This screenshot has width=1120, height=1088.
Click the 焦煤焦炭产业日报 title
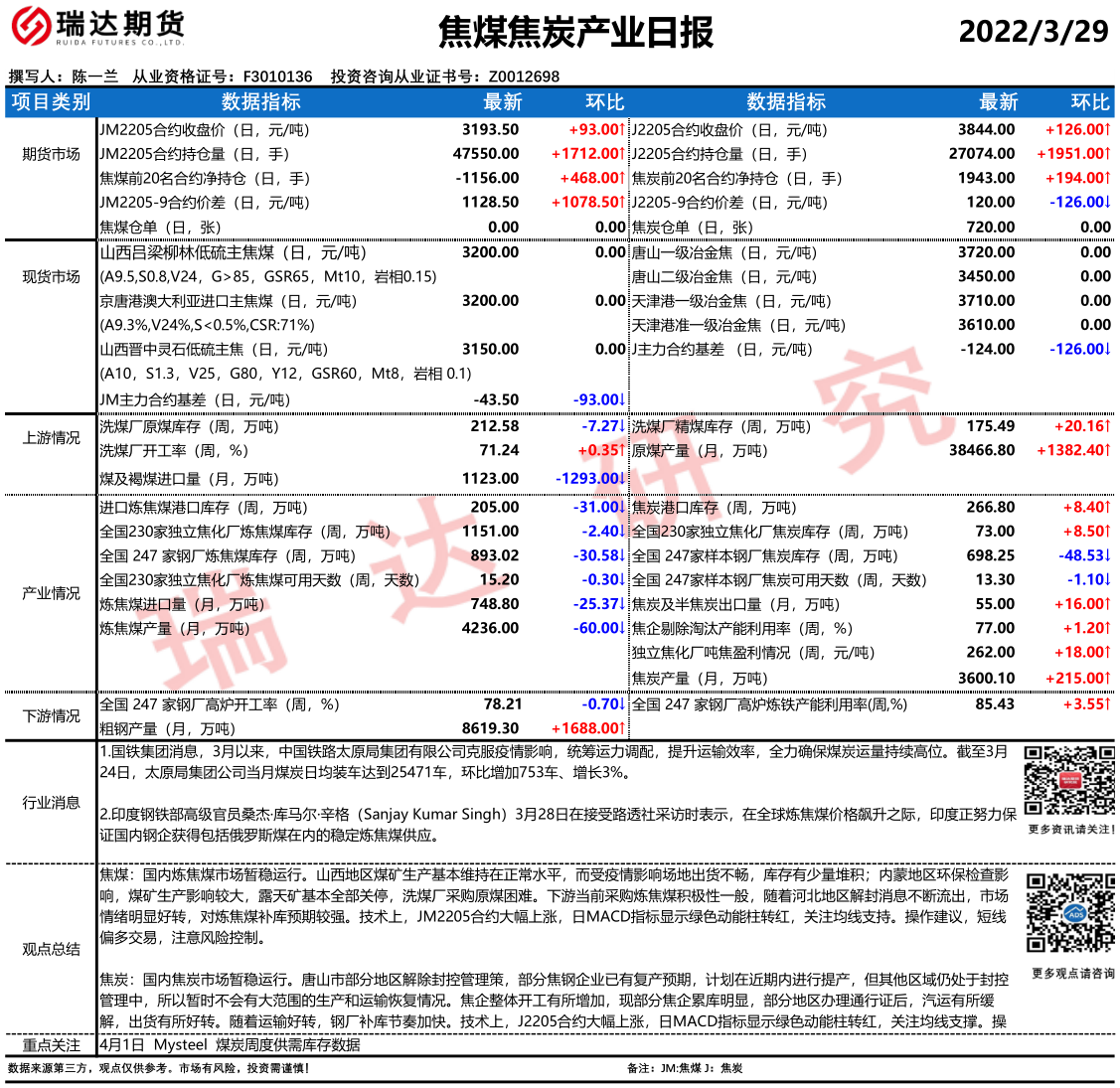click(x=575, y=32)
